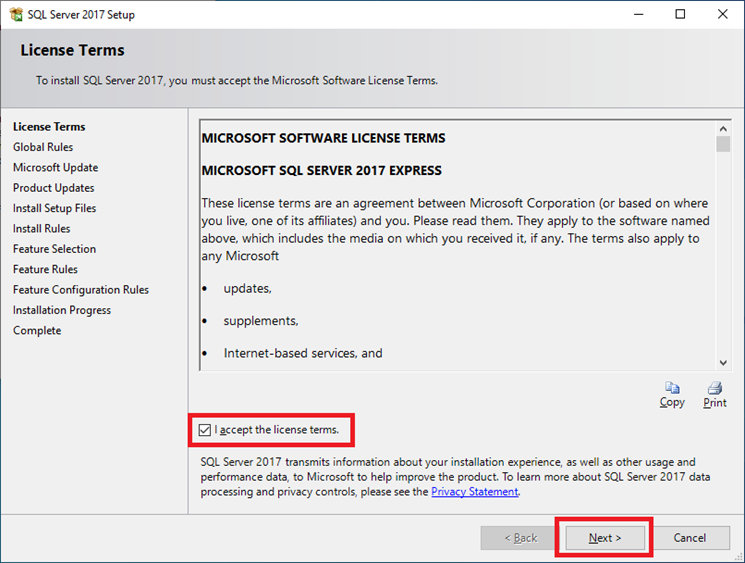
Task: Select Feature Rules step in the sidebar
Action: point(45,269)
